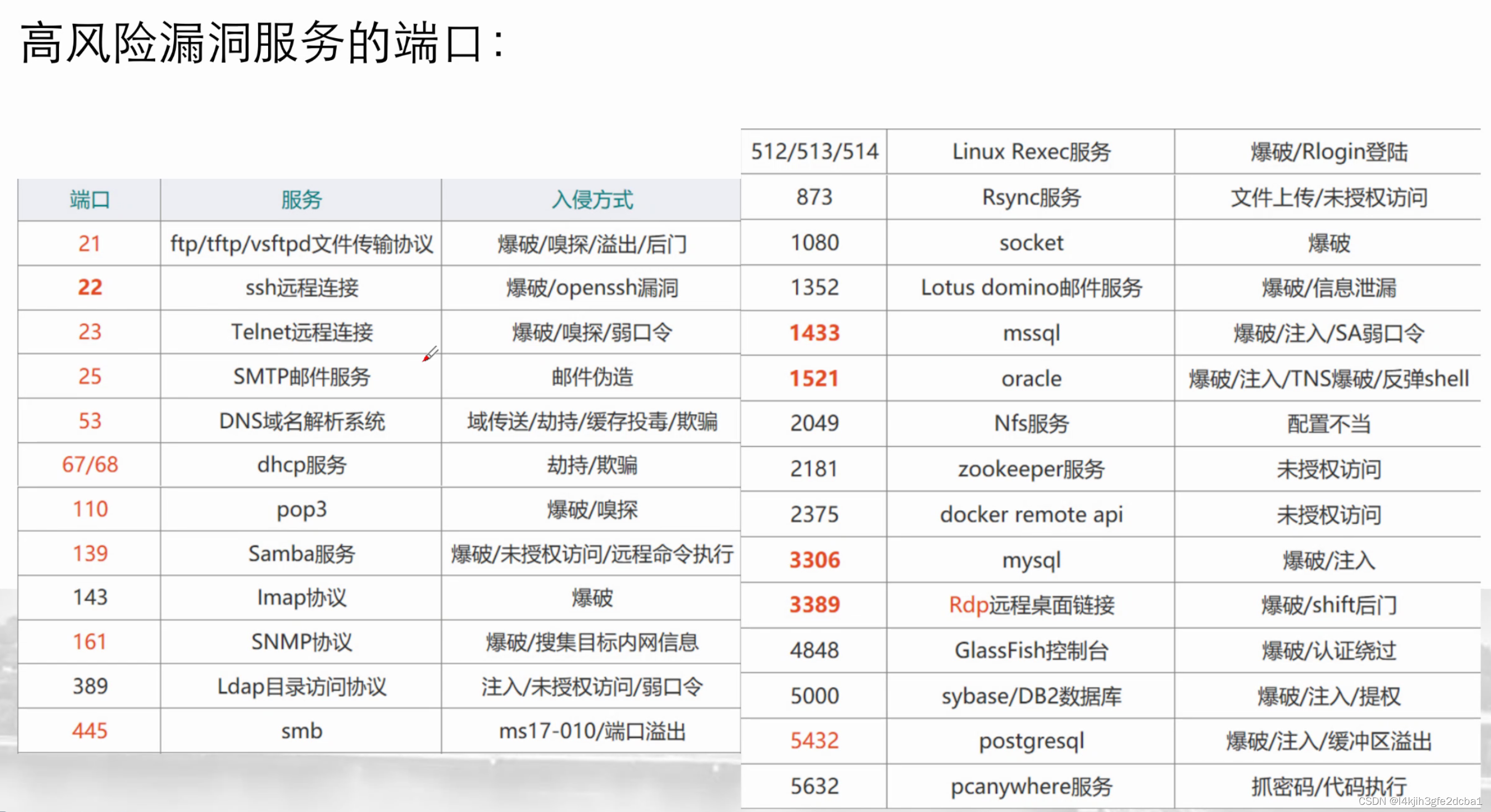This screenshot has width=1491, height=812.
Task: Select port 5432 cell
Action: [x=814, y=741]
